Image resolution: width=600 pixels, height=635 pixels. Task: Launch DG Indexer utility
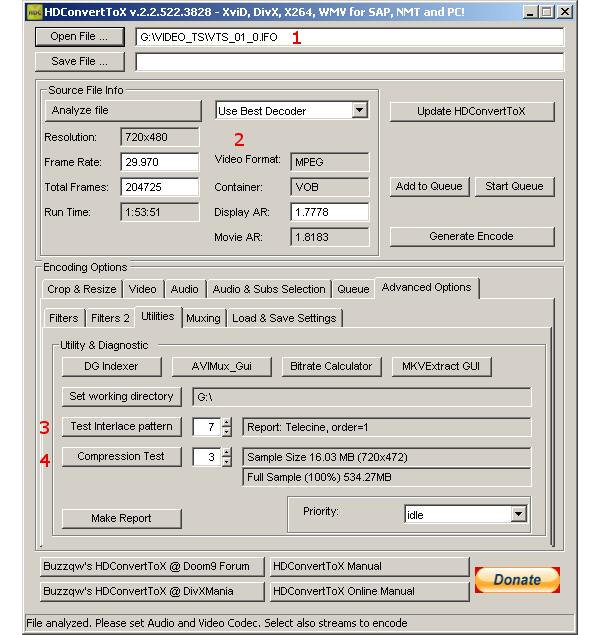(112, 367)
